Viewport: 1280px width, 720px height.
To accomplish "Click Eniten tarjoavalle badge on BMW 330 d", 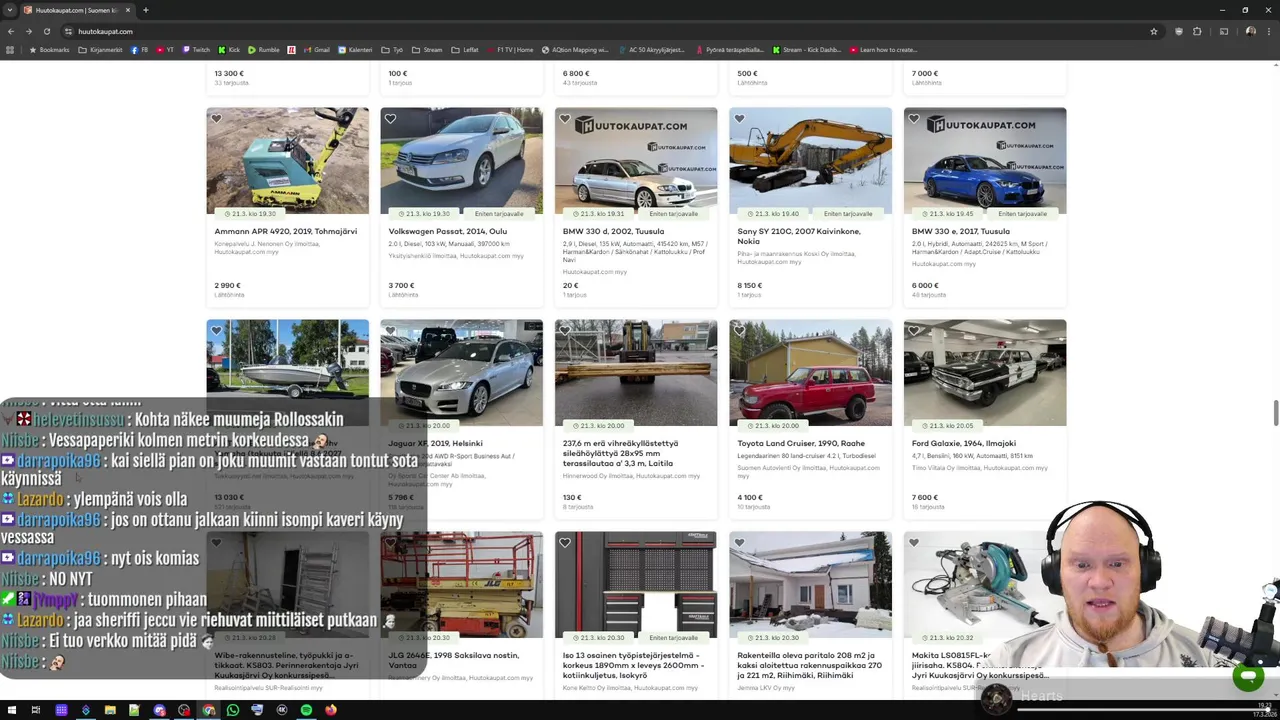I will click(674, 213).
